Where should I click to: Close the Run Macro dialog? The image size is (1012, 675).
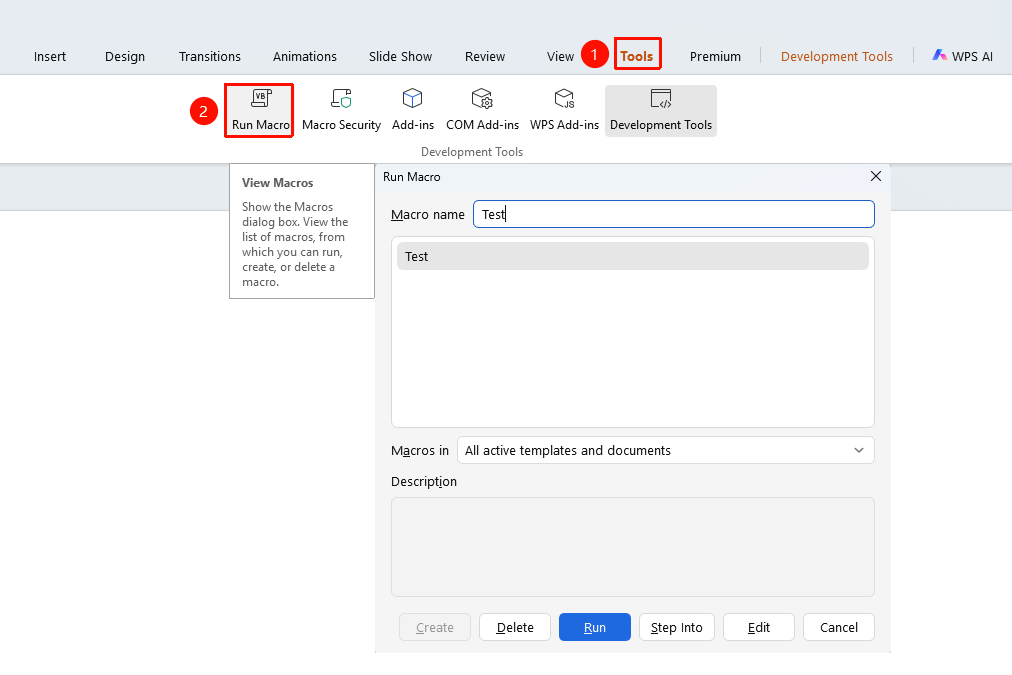point(876,176)
